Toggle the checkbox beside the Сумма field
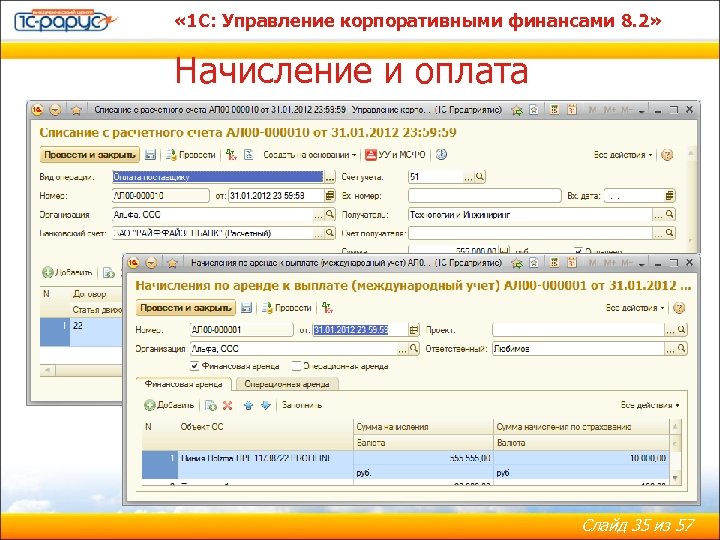Viewport: 720px width, 540px height. coord(578,251)
